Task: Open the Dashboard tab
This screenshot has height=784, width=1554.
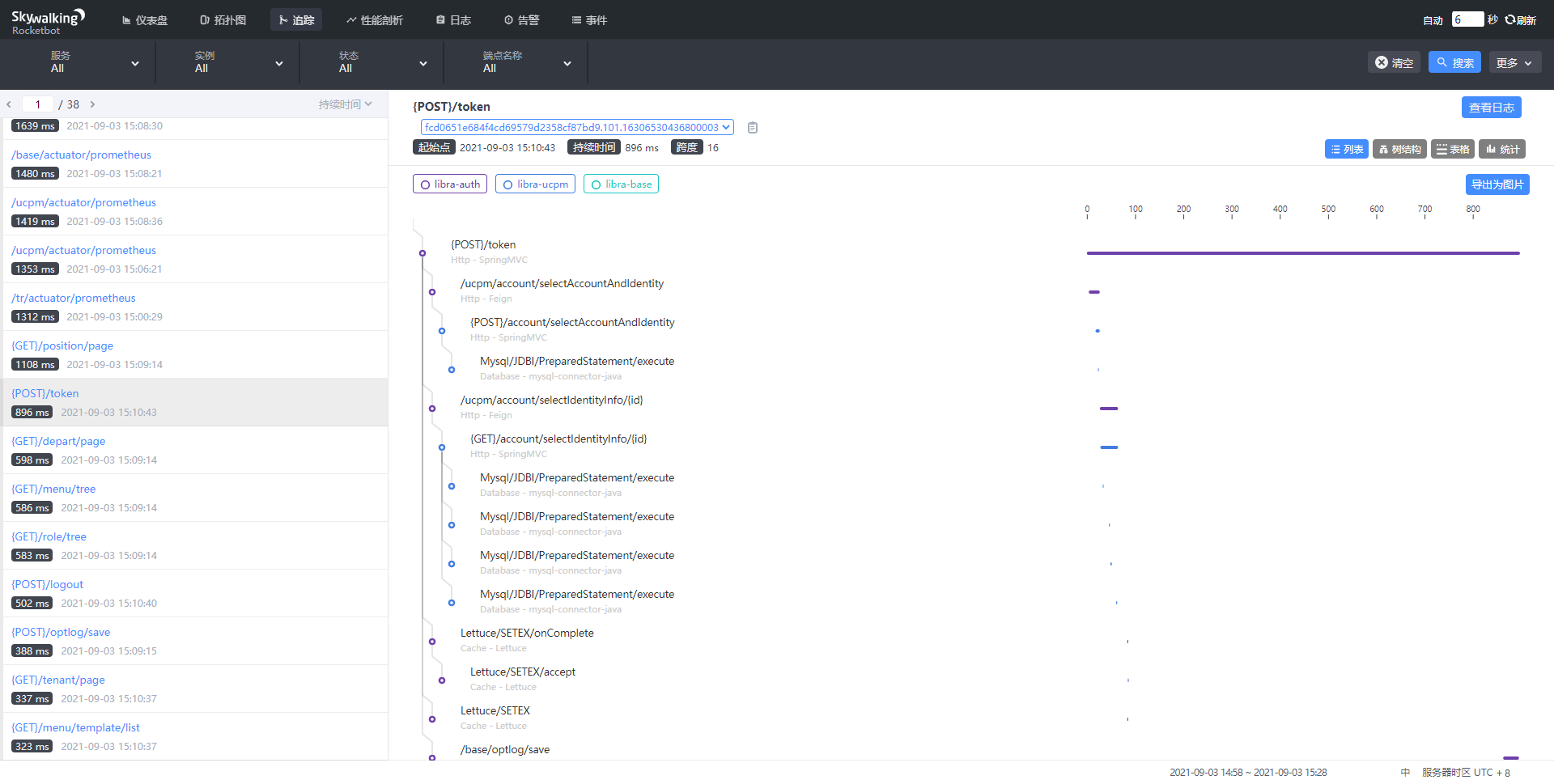Action: pyautogui.click(x=145, y=20)
